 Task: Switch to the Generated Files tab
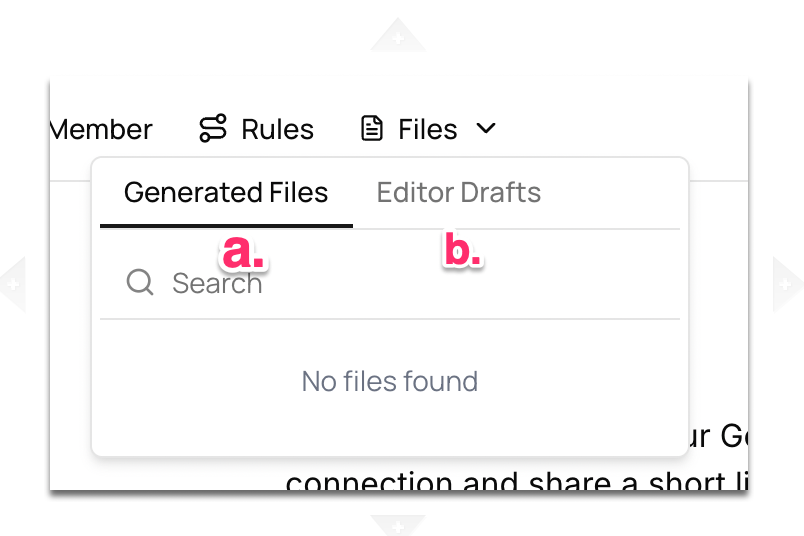click(226, 193)
